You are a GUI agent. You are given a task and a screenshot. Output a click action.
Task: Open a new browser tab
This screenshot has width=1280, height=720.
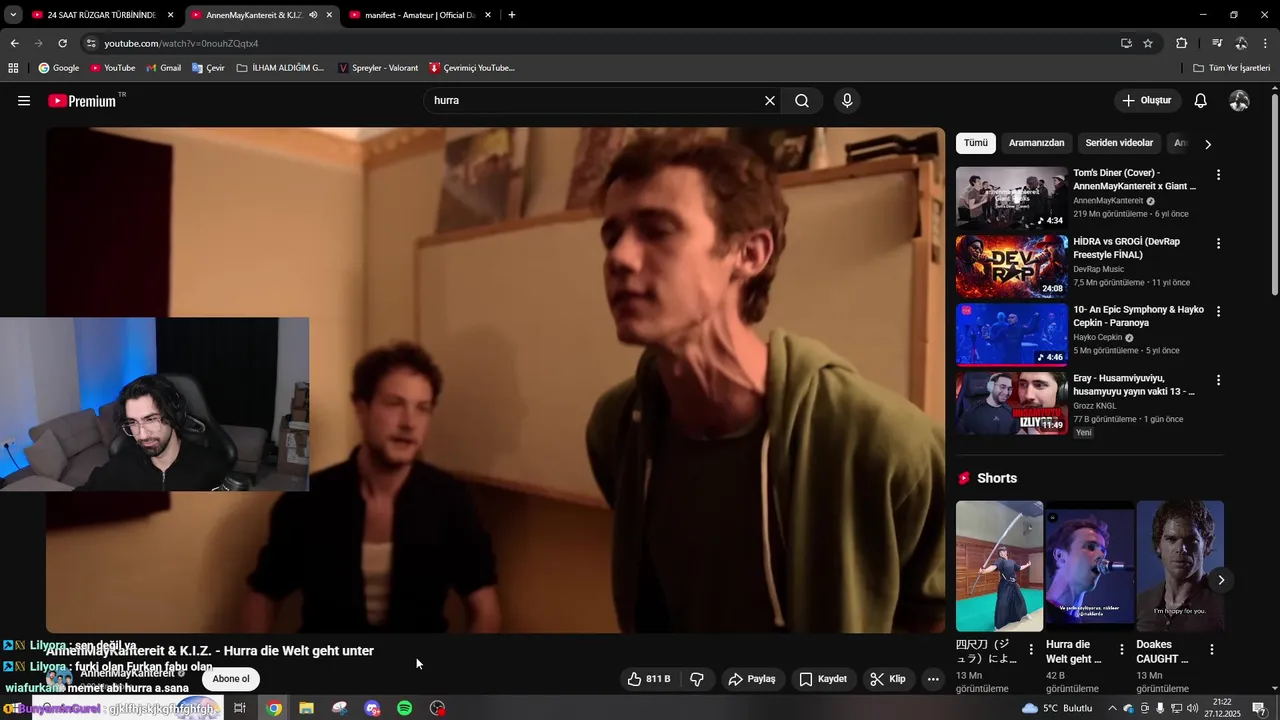[512, 15]
